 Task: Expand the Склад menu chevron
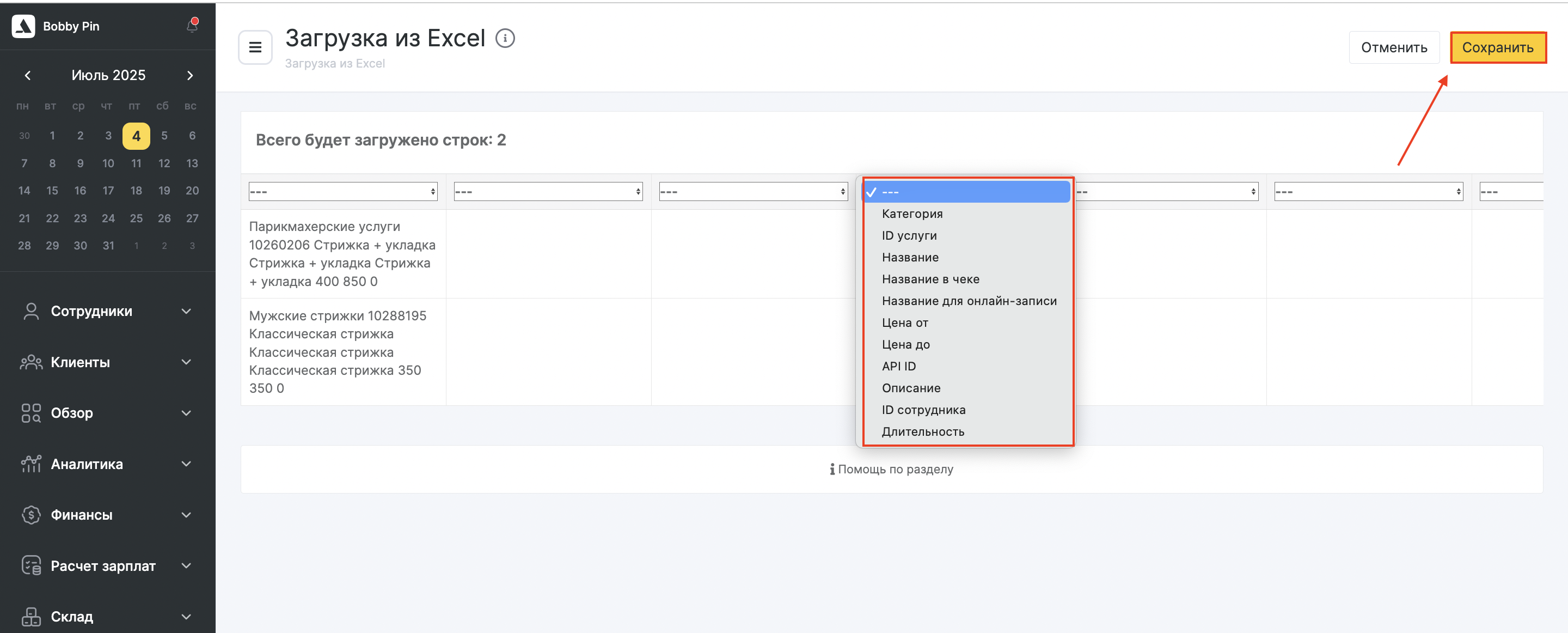(186, 617)
